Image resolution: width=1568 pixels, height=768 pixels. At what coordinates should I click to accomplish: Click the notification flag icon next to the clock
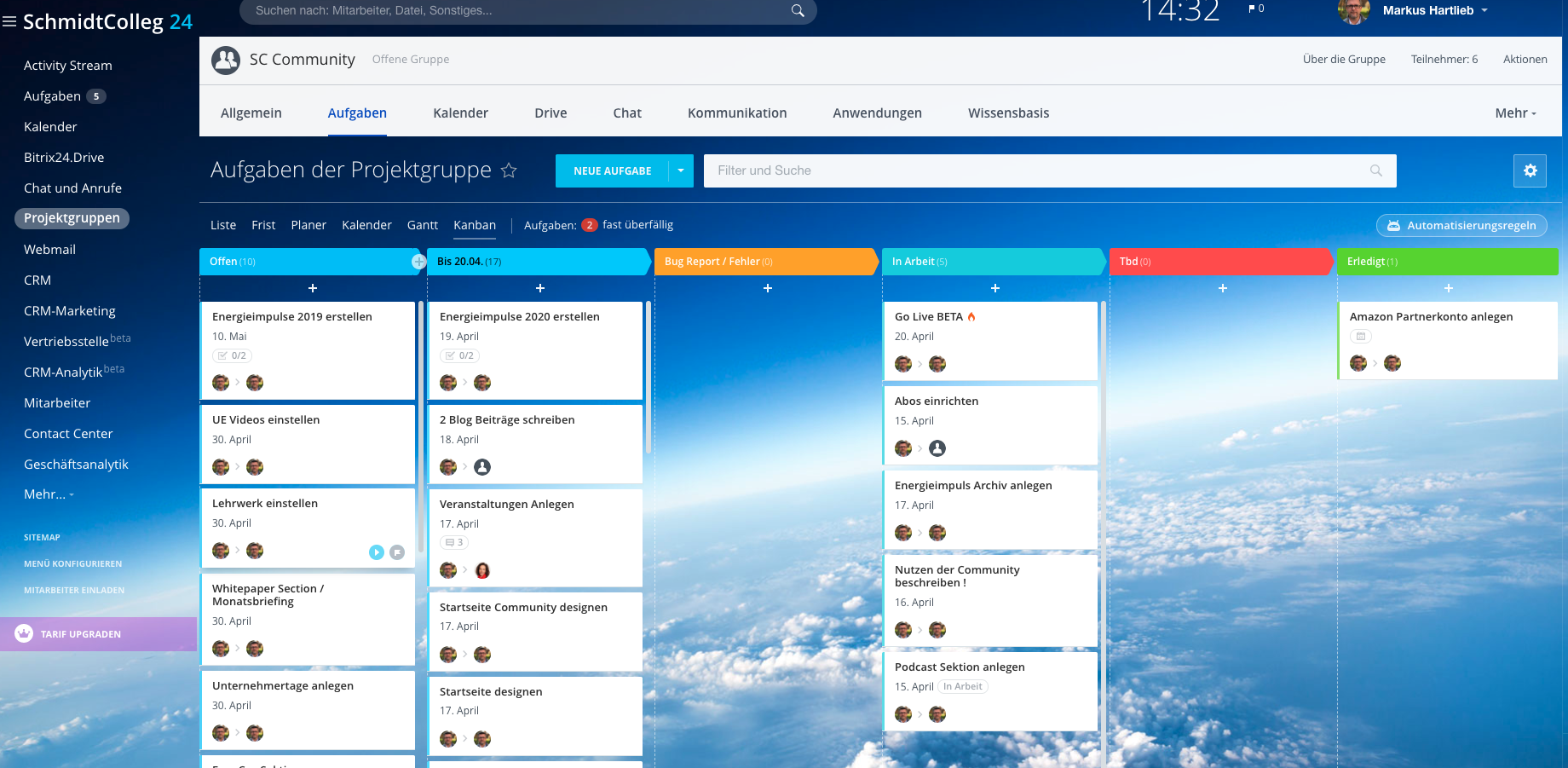click(x=1252, y=9)
